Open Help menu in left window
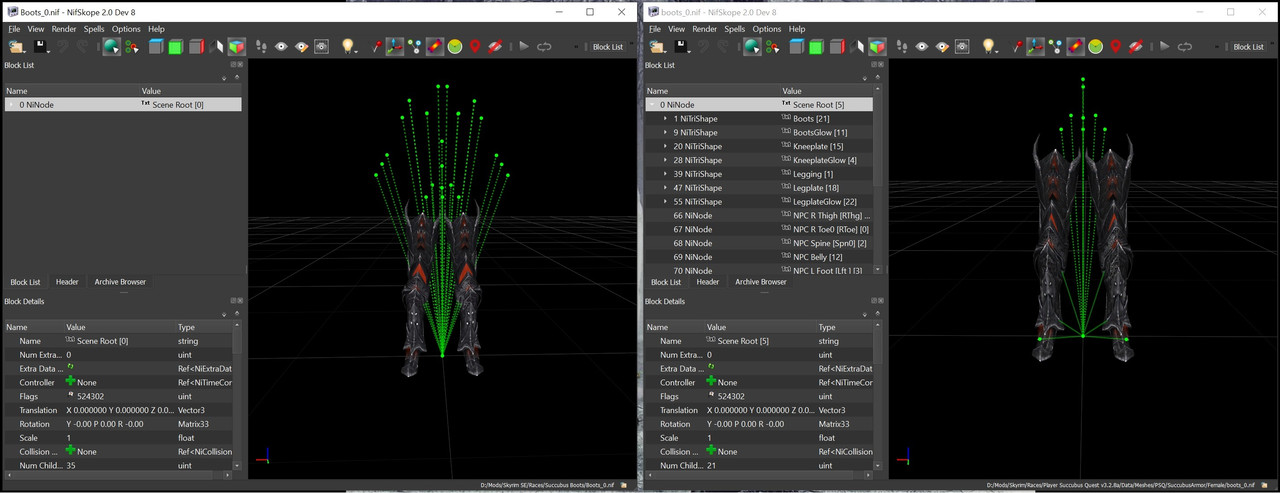 (x=156, y=29)
